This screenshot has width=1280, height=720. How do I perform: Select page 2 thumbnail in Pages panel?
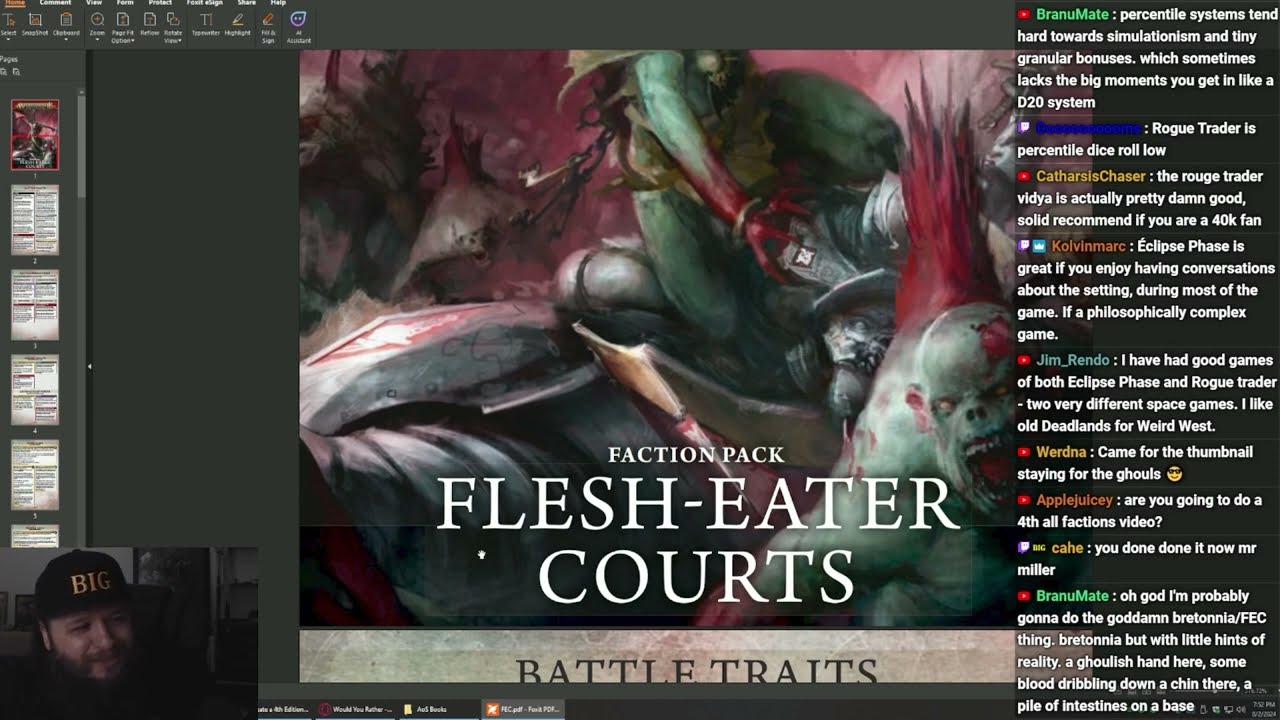click(35, 220)
